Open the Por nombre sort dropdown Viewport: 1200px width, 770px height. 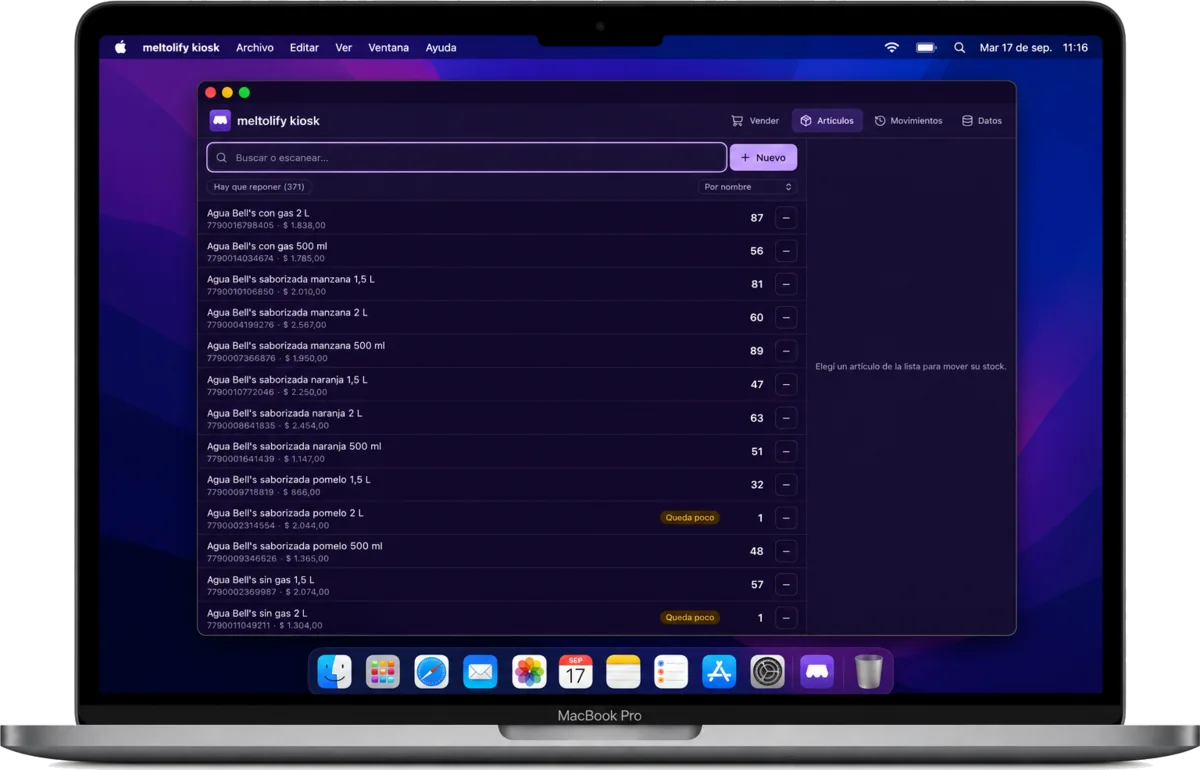coord(747,187)
